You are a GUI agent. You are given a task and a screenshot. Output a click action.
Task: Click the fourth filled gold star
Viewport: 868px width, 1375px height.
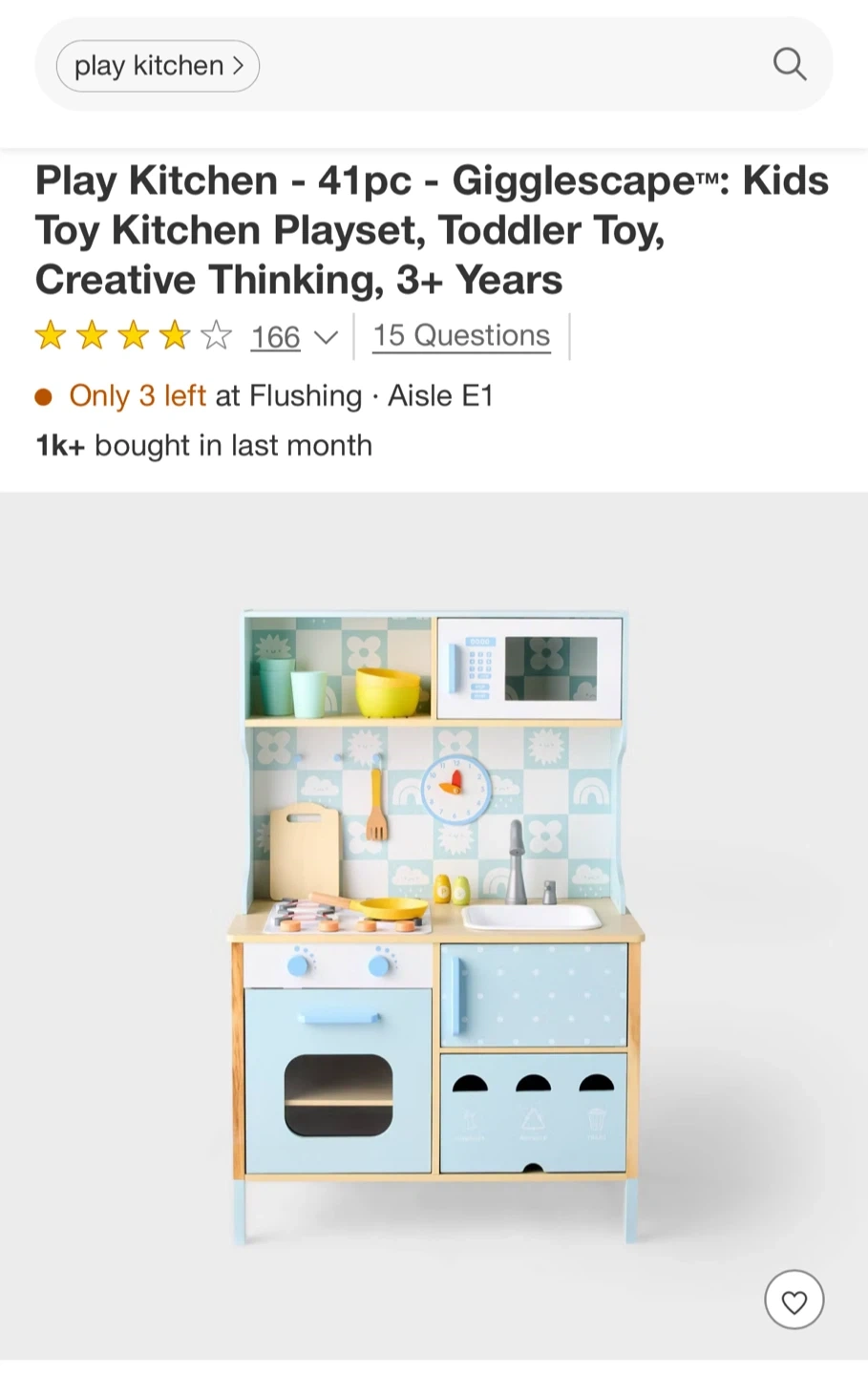coord(175,335)
